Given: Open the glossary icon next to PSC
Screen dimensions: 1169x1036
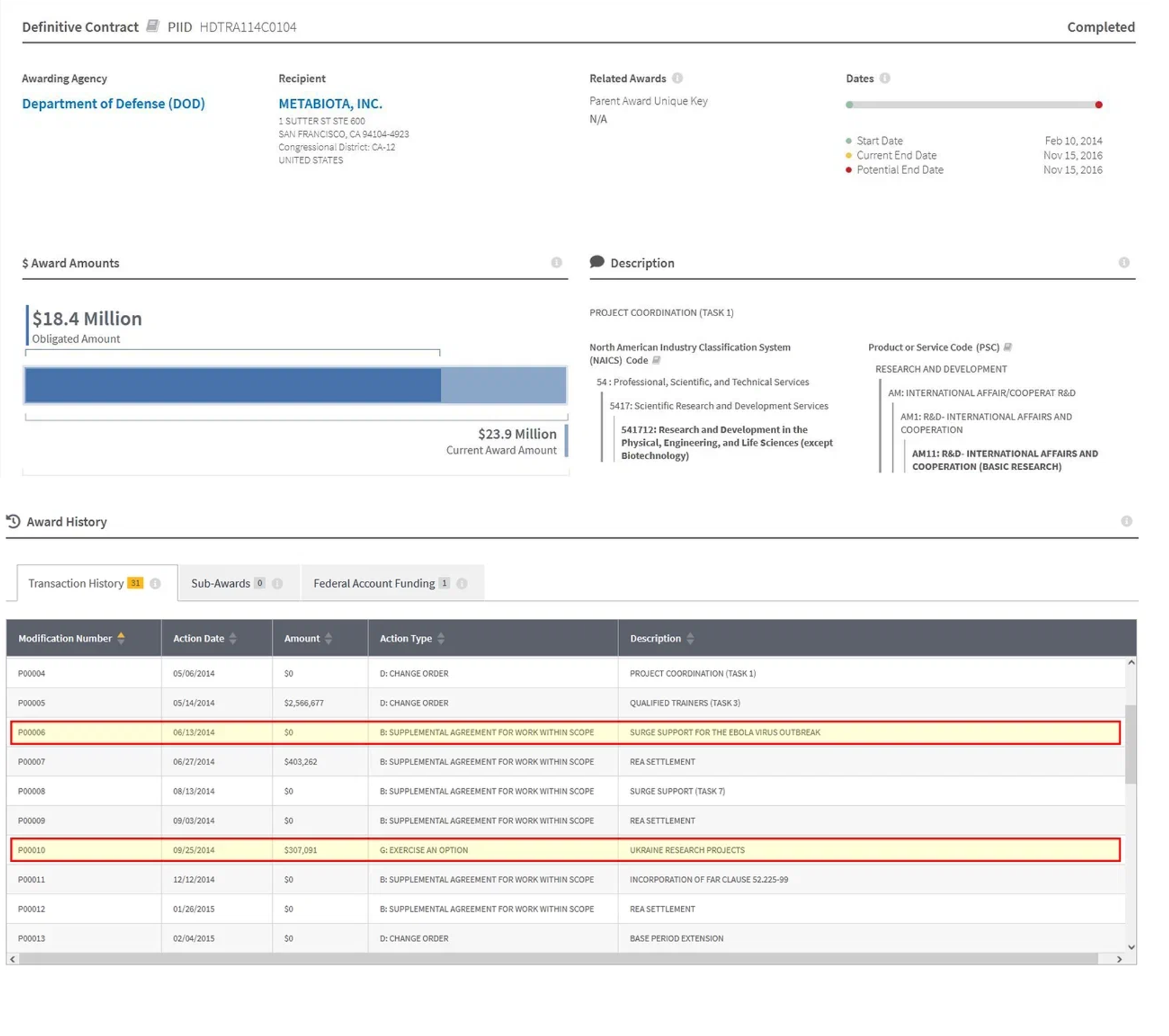Looking at the screenshot, I should 1008,347.
